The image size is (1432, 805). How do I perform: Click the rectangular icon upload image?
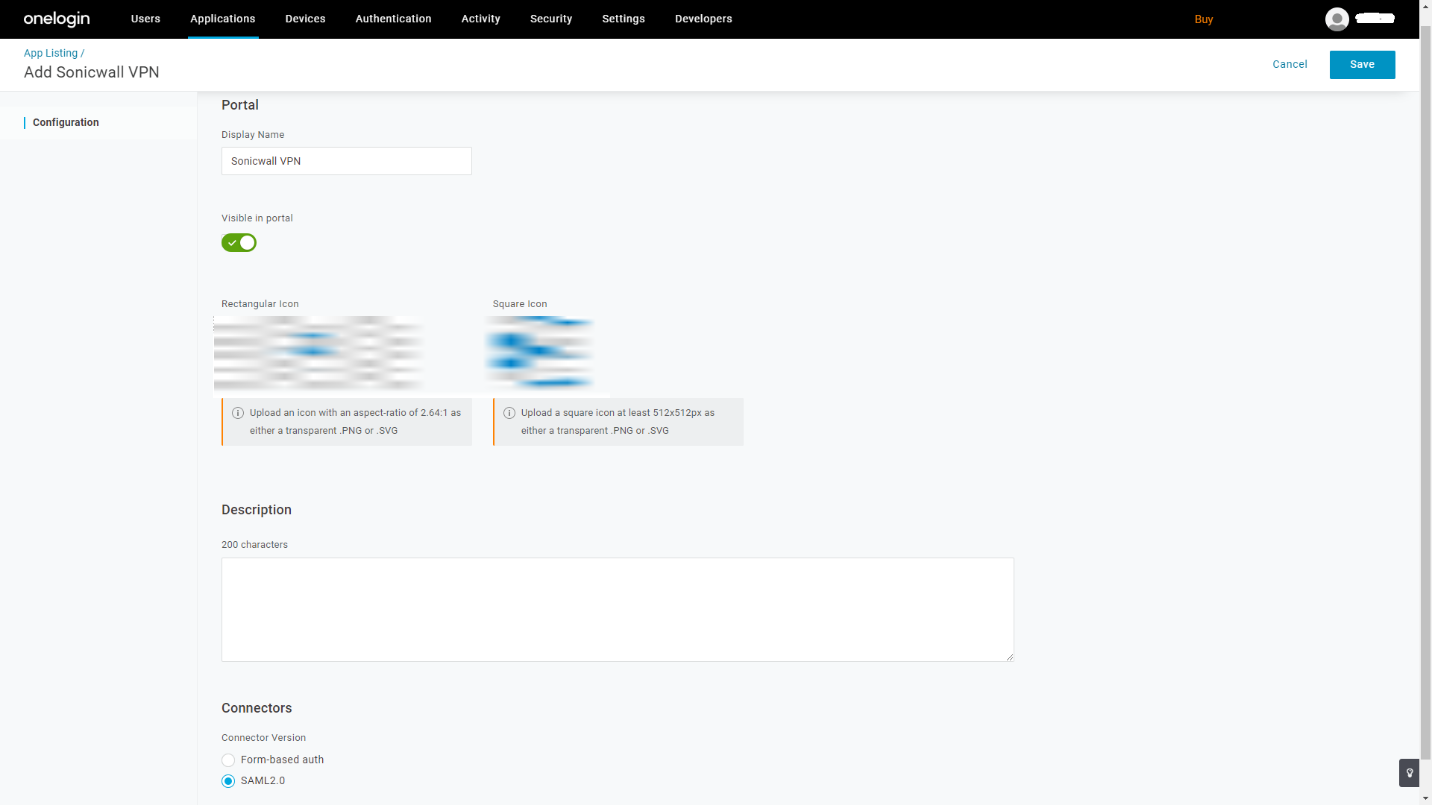(318, 353)
